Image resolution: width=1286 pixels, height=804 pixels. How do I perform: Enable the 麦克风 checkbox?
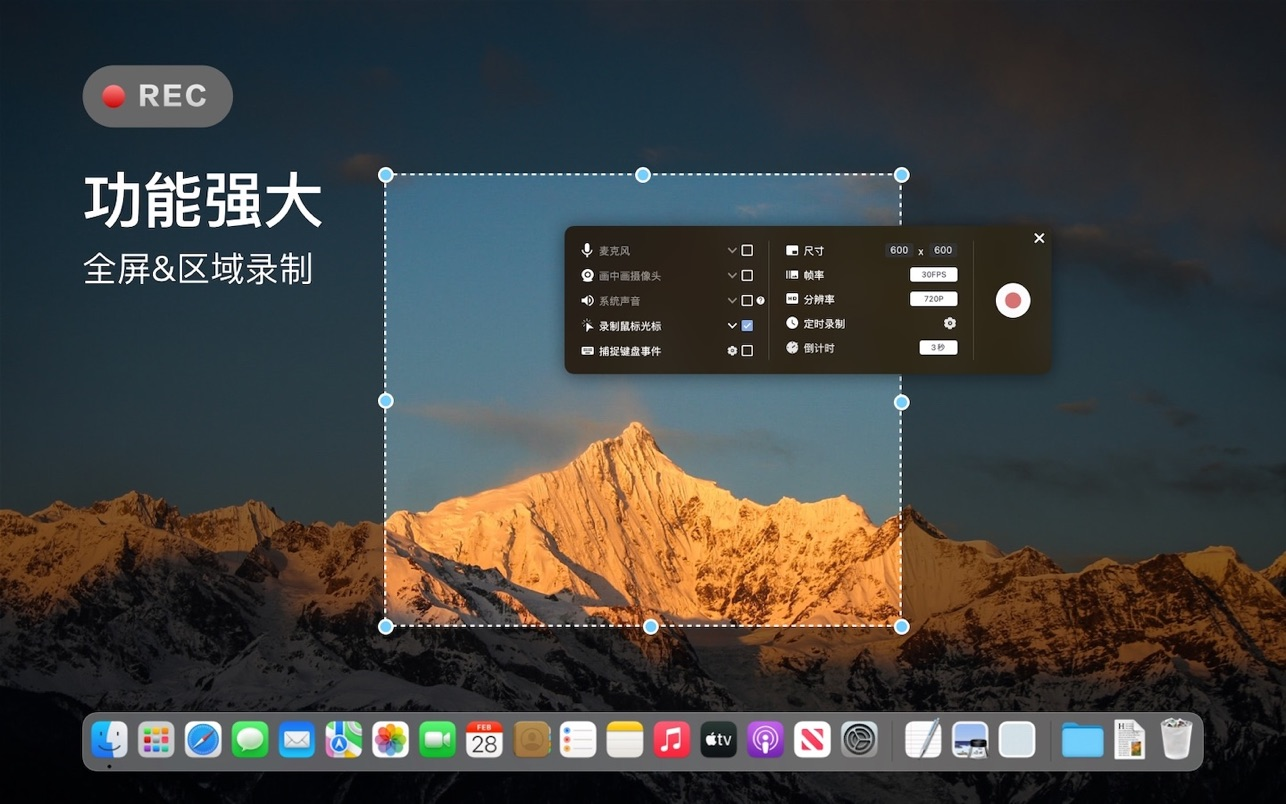click(745, 249)
